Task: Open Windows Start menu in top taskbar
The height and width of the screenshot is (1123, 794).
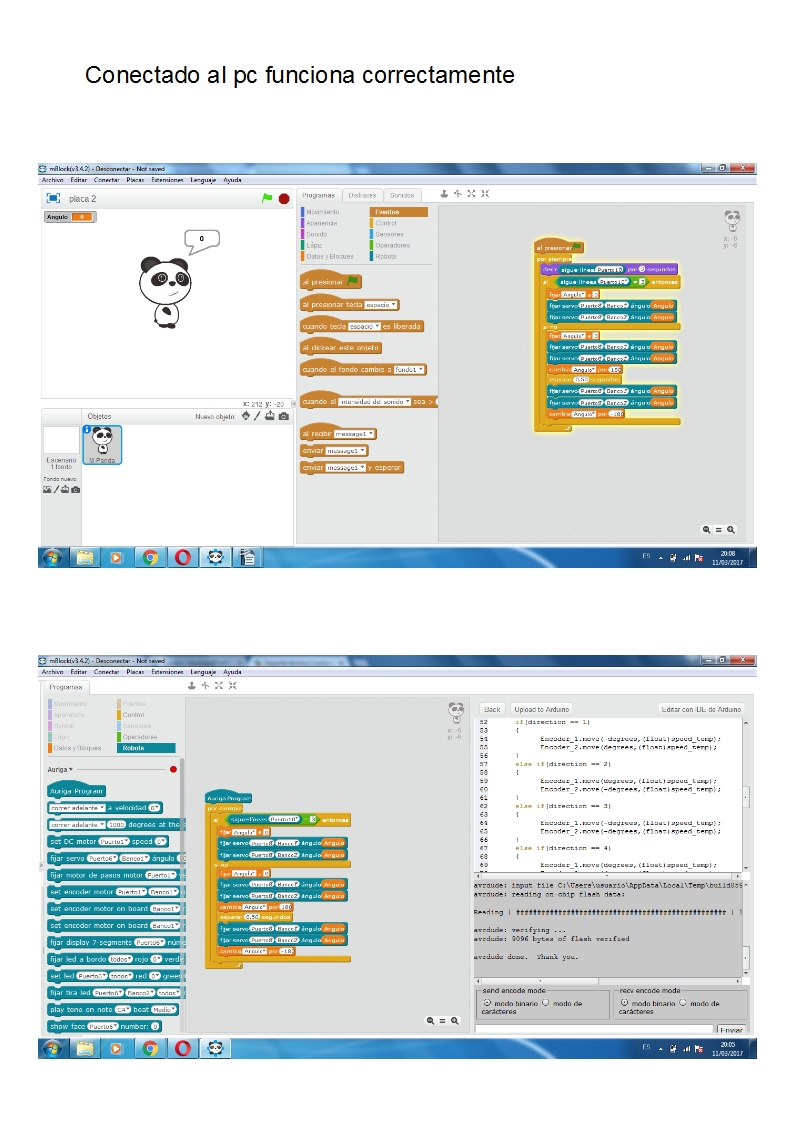Action: click(52, 557)
